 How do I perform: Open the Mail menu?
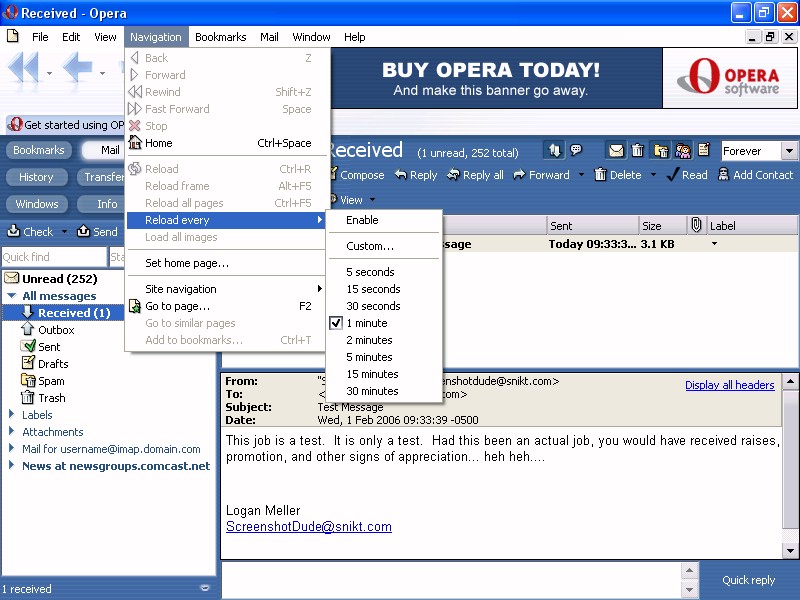coord(269,37)
